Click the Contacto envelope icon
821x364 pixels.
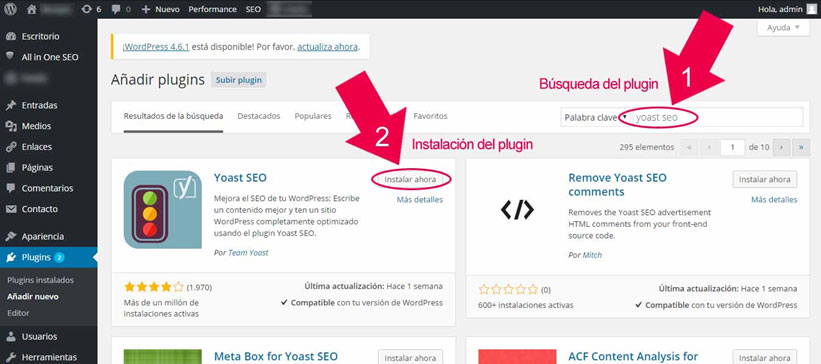pyautogui.click(x=11, y=209)
